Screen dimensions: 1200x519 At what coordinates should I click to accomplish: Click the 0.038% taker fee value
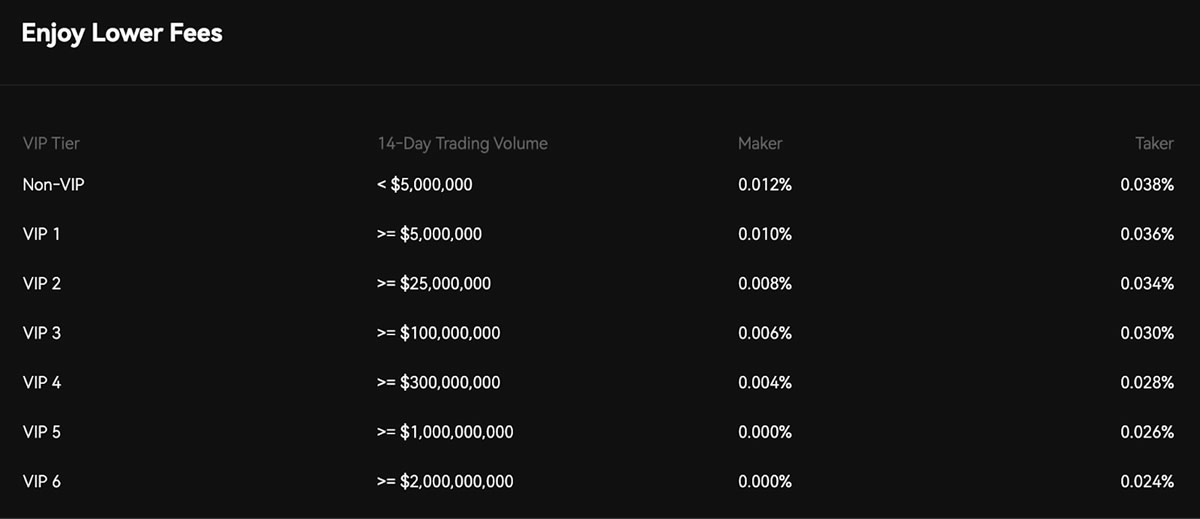point(1147,184)
